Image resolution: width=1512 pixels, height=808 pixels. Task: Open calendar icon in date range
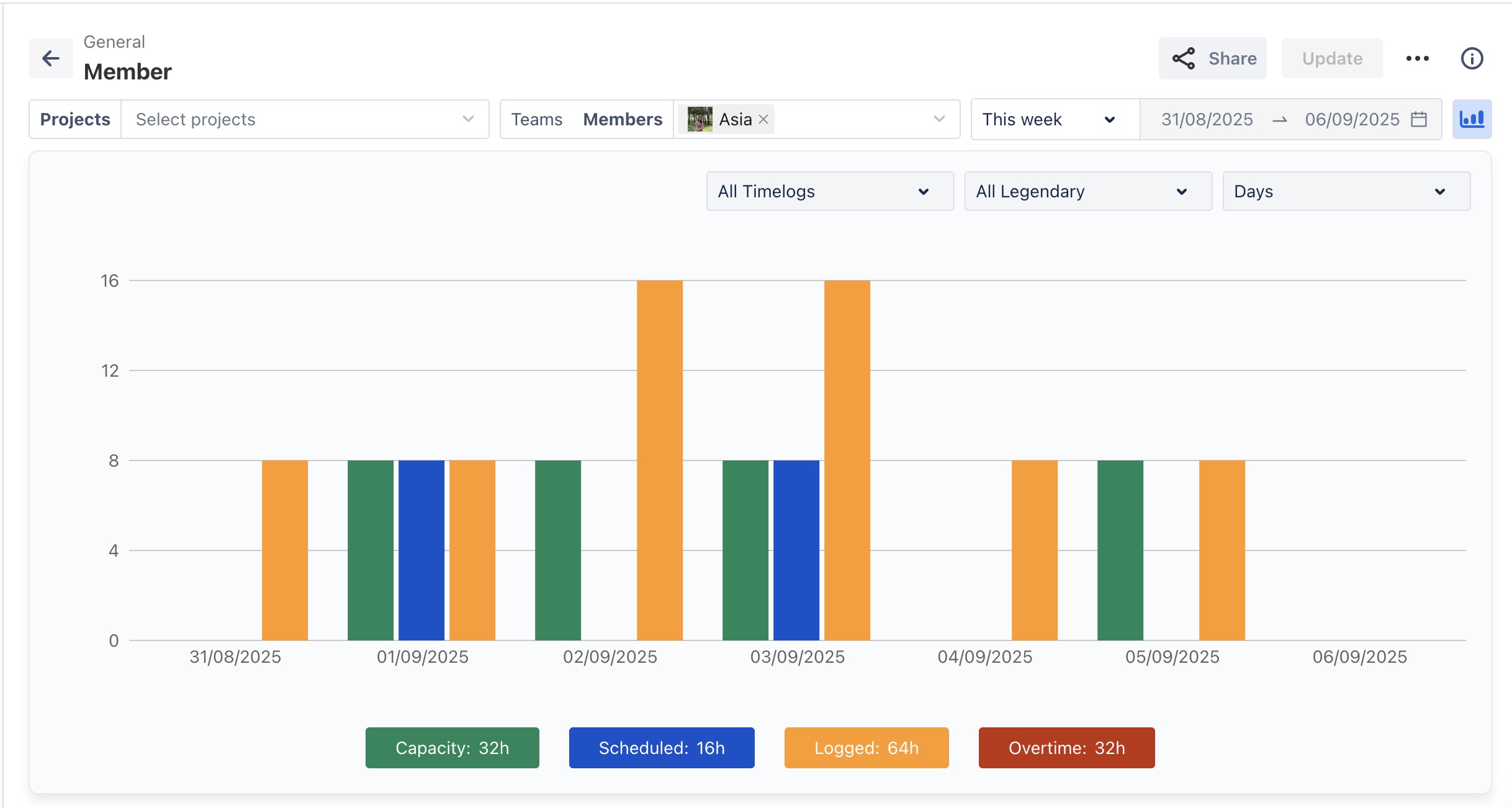[x=1419, y=119]
